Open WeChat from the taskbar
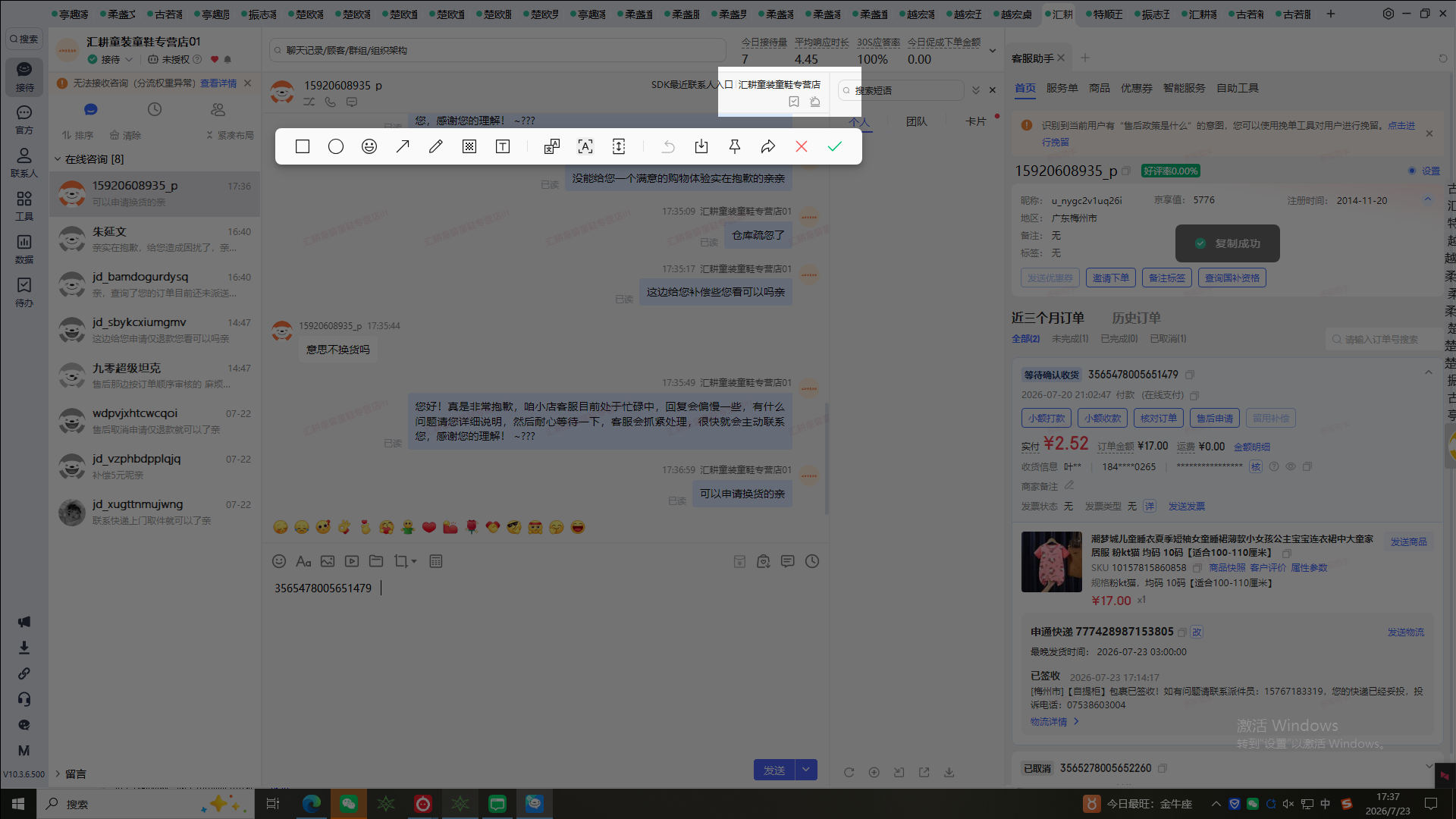 point(349,804)
